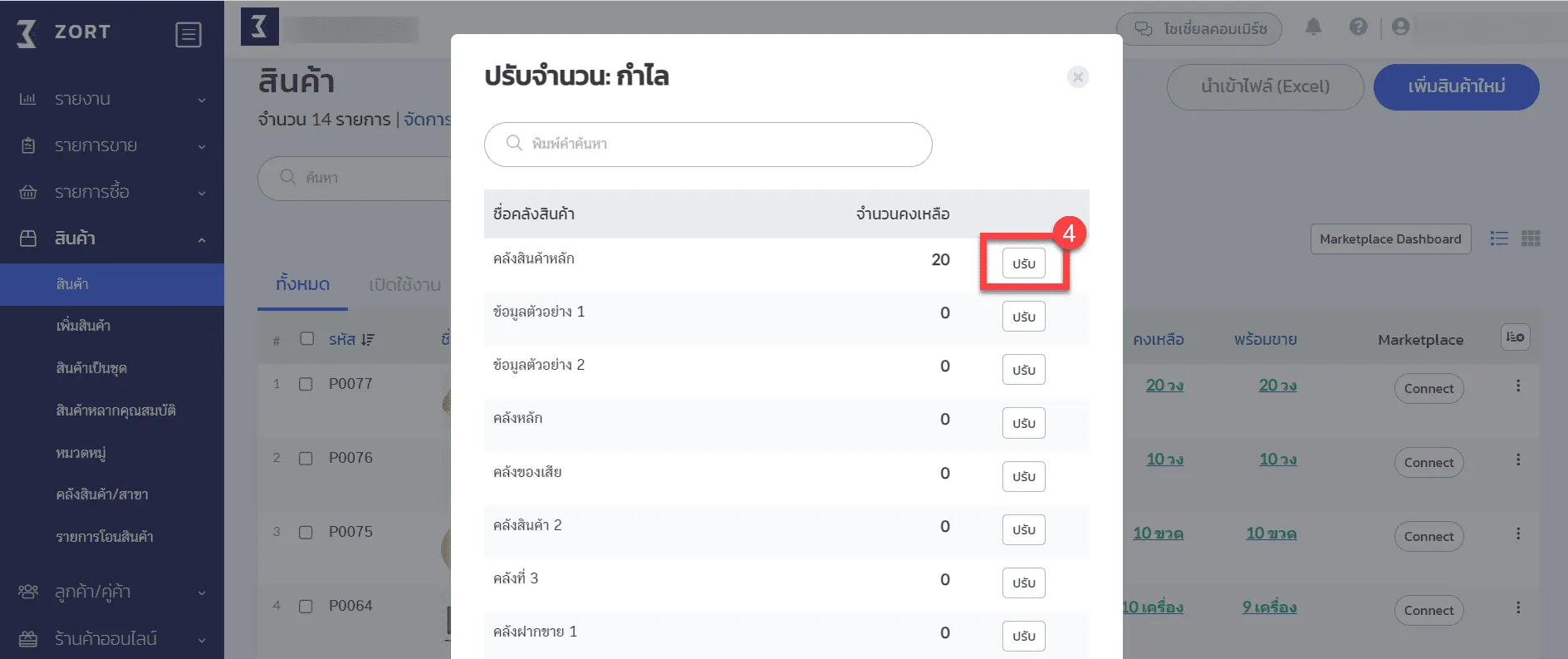Collapse the สินค้า sidebar section

[112, 239]
